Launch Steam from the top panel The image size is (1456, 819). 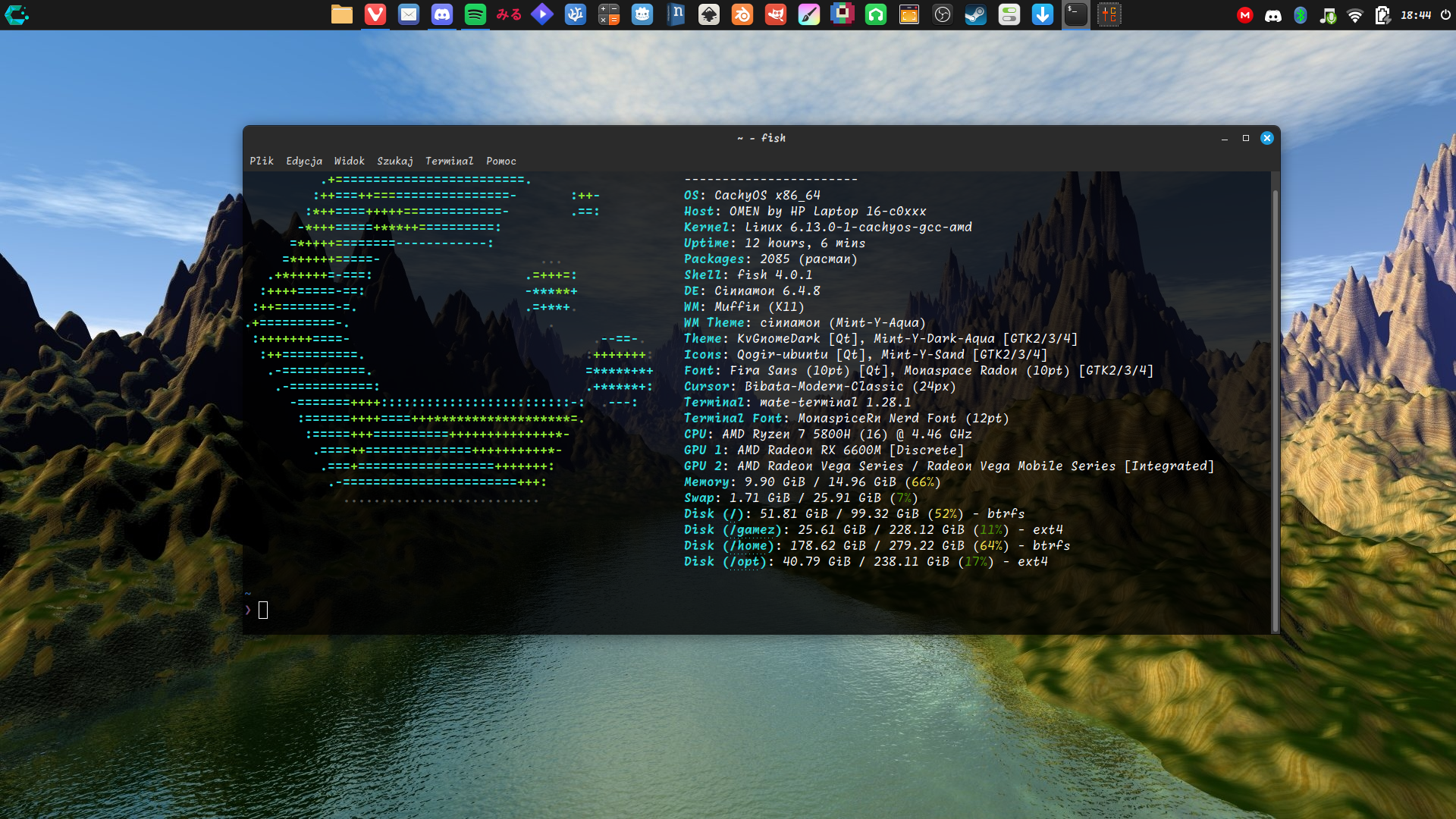[x=976, y=14]
